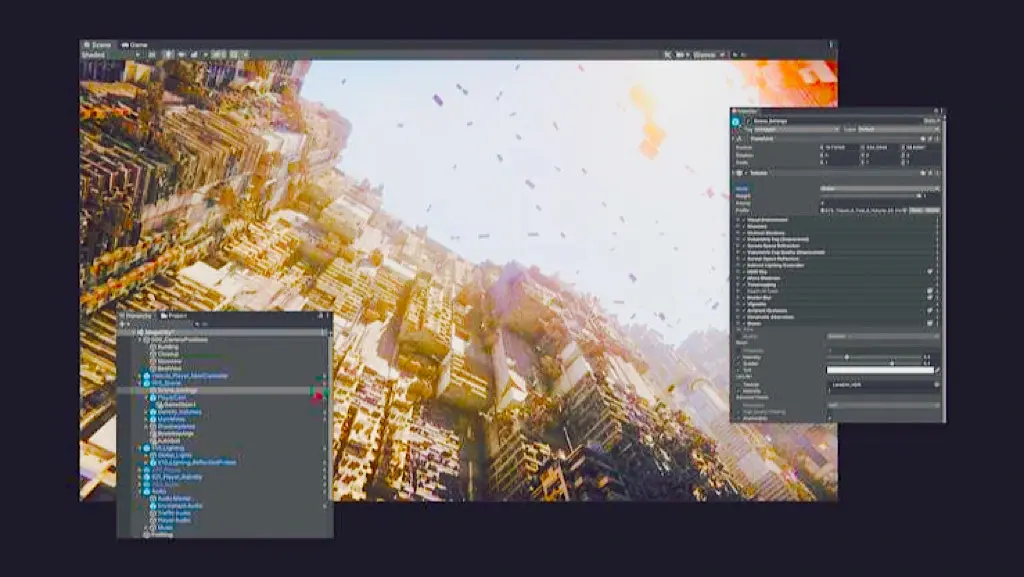
Task: Select the Inspector tab
Action: [x=745, y=111]
